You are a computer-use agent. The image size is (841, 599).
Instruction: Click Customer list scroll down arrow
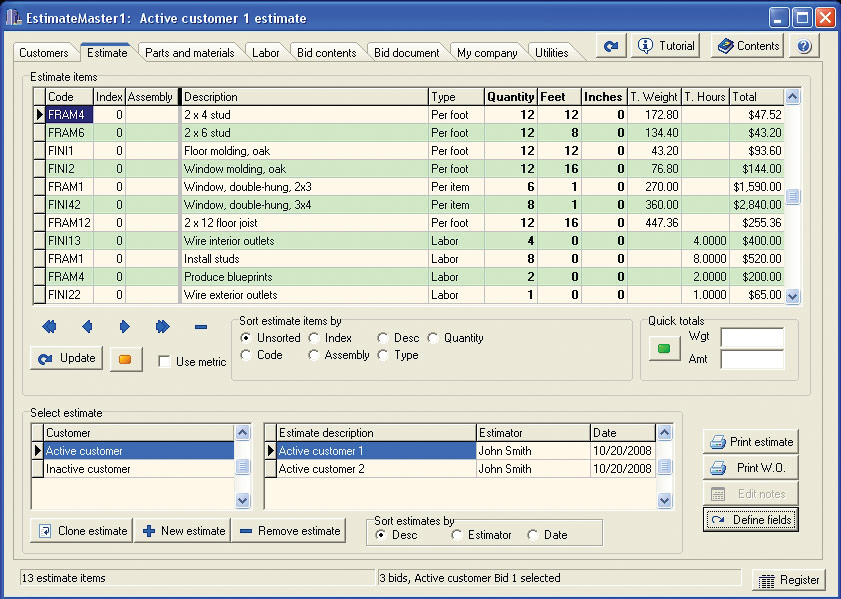pos(242,500)
